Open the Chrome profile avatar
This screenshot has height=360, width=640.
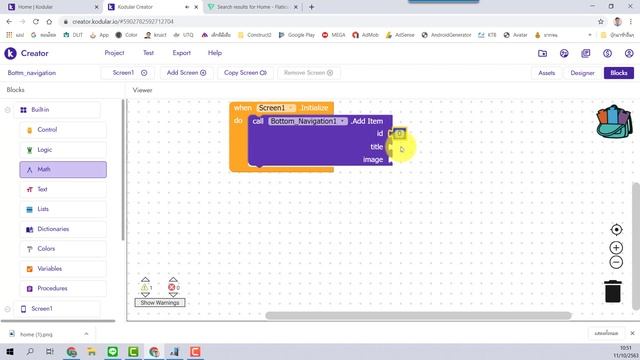(618, 22)
